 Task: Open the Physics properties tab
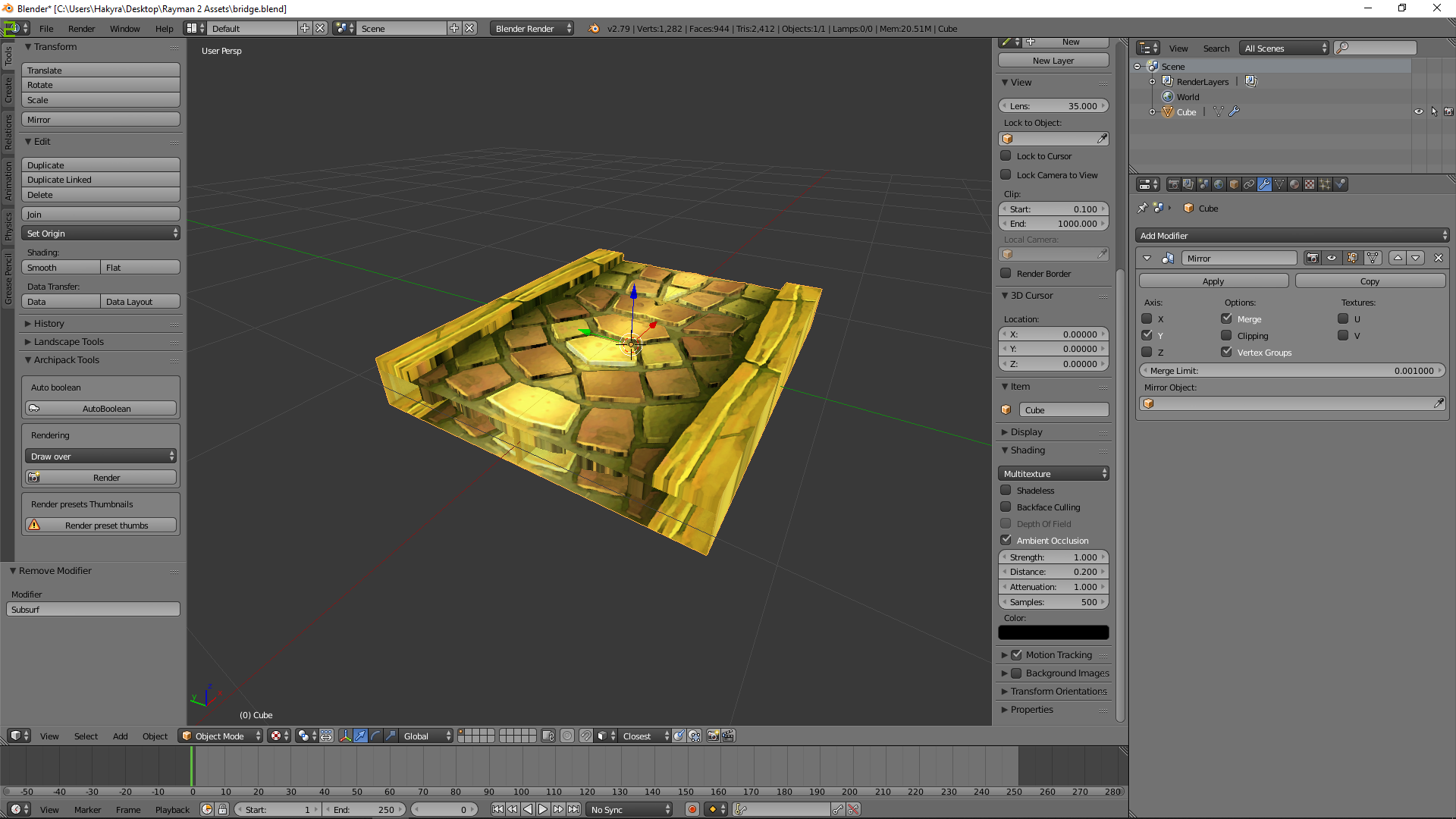(x=1341, y=184)
